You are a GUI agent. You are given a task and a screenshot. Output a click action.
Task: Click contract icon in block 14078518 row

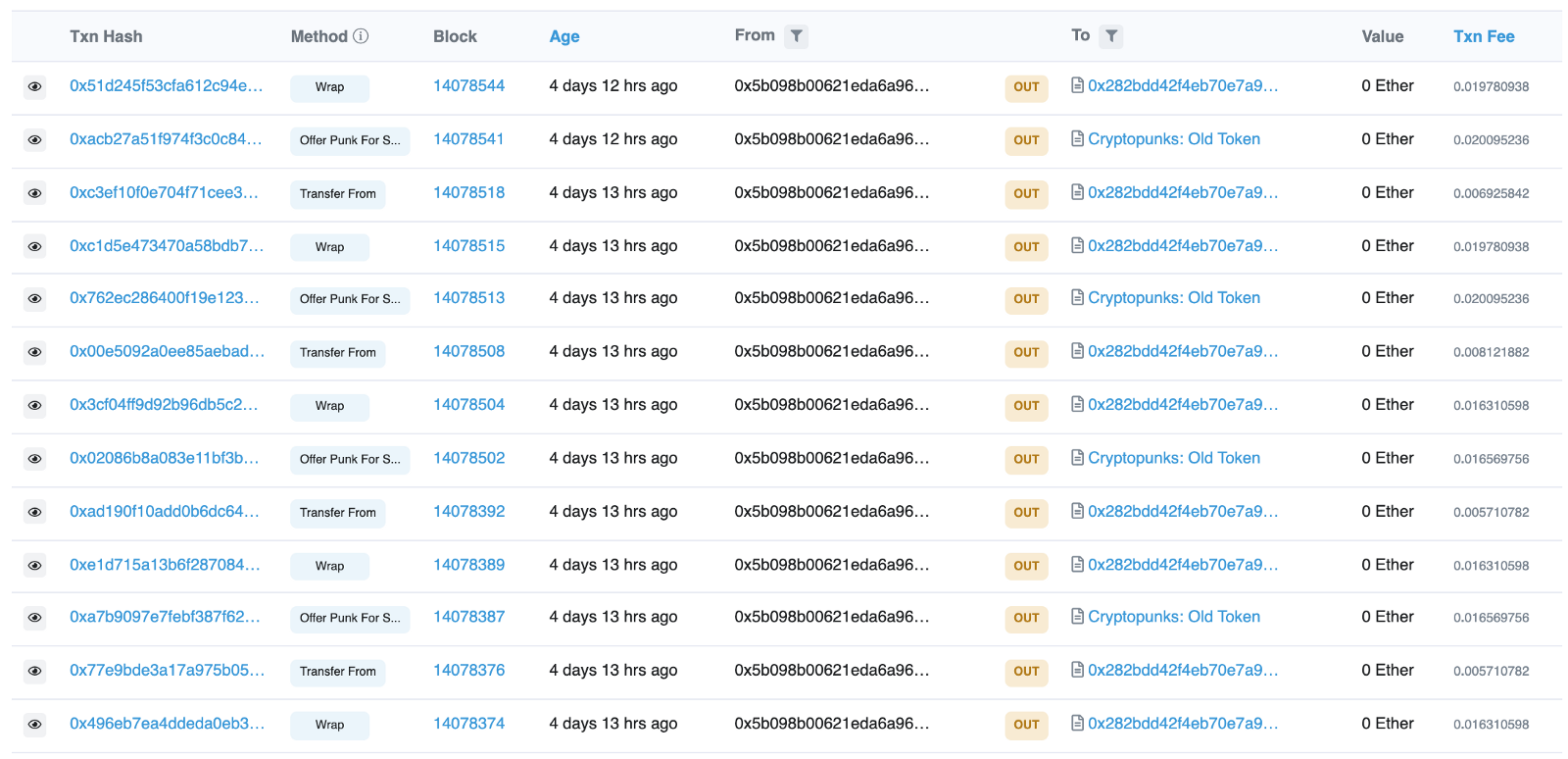click(1077, 192)
